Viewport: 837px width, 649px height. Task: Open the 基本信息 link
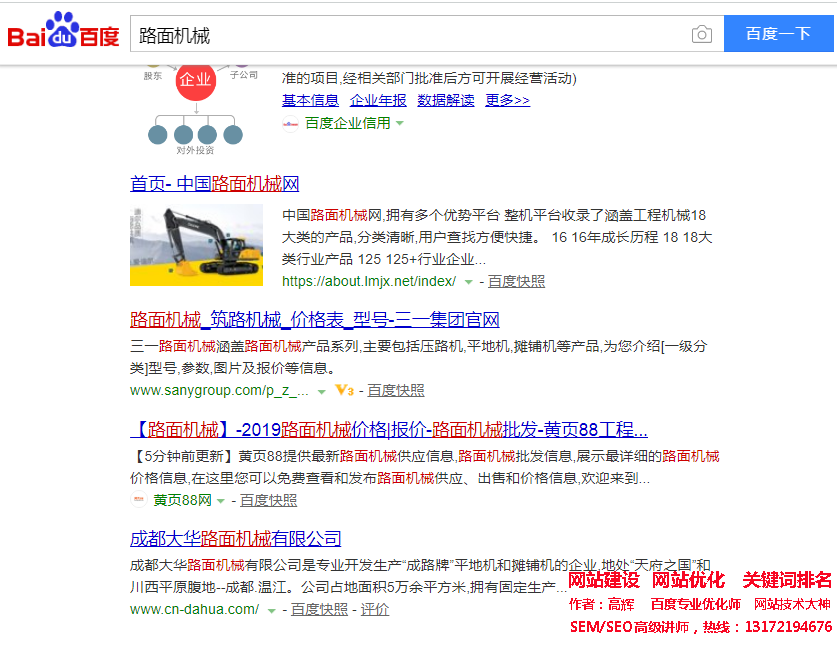coord(310,100)
